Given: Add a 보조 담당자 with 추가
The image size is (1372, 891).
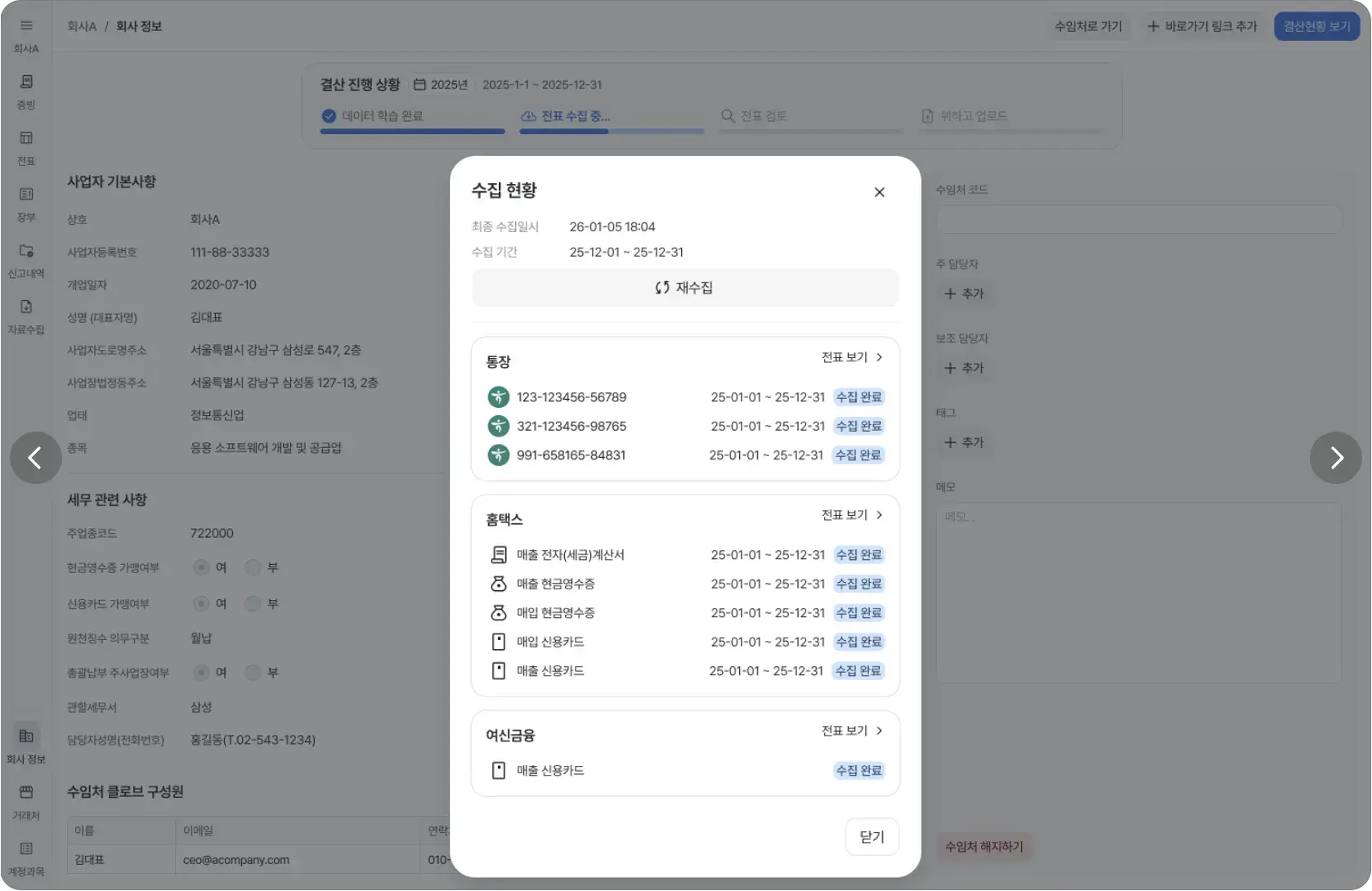Looking at the screenshot, I should (x=965, y=368).
